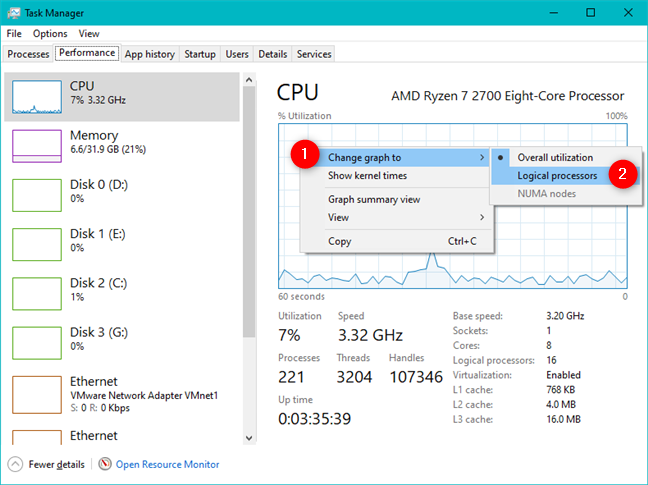Close the Task Manager window
The width and height of the screenshot is (648, 485).
click(628, 13)
